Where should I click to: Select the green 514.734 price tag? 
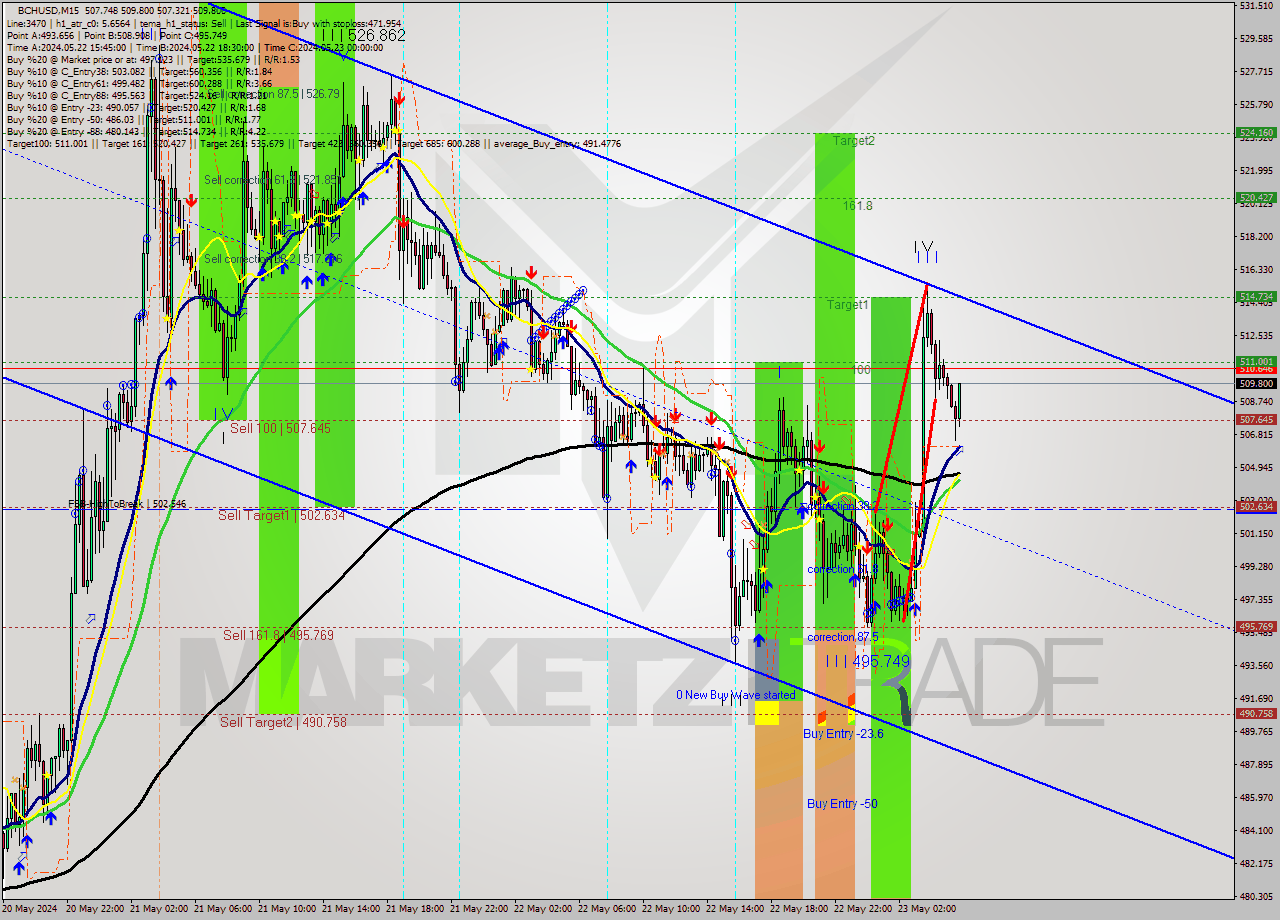point(1256,297)
